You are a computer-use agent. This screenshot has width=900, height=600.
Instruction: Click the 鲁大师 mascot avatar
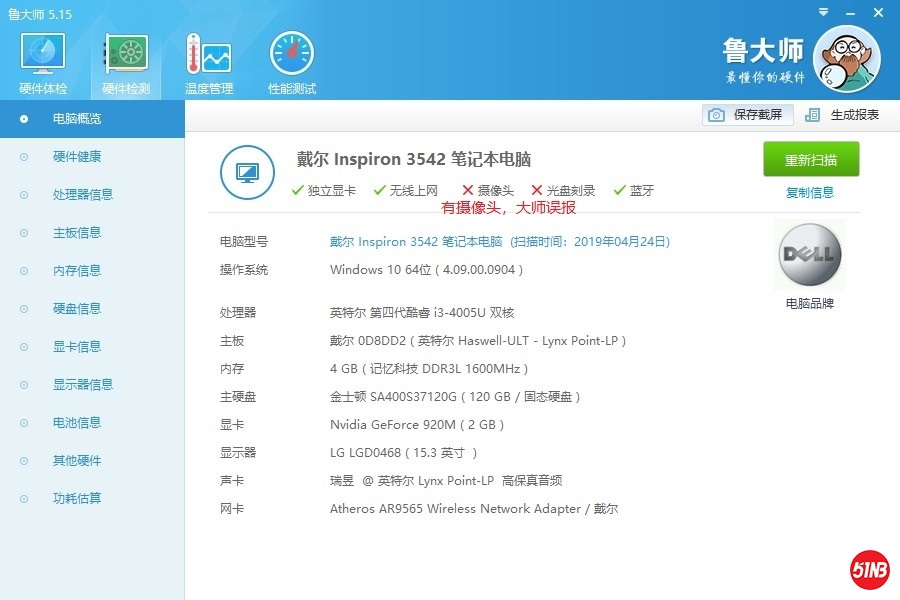(846, 59)
